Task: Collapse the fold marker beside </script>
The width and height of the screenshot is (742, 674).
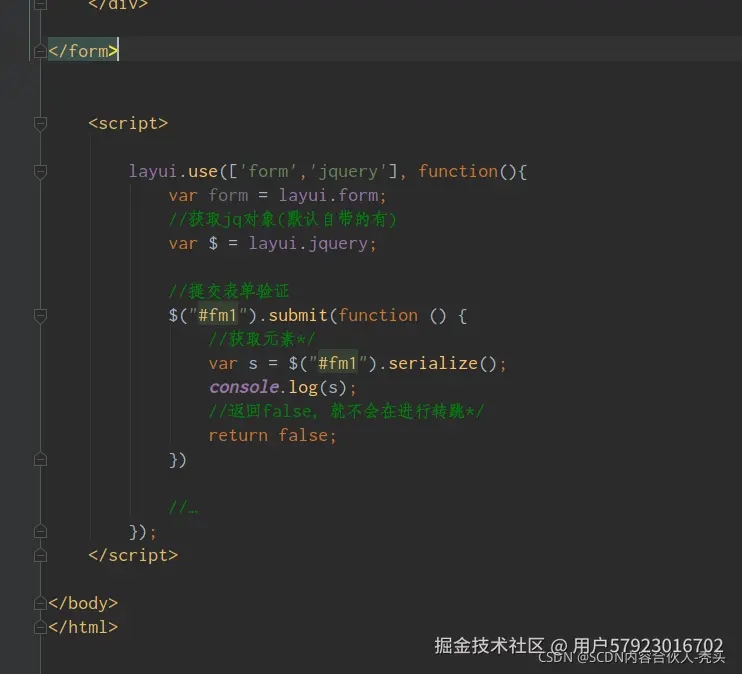Action: [x=40, y=555]
